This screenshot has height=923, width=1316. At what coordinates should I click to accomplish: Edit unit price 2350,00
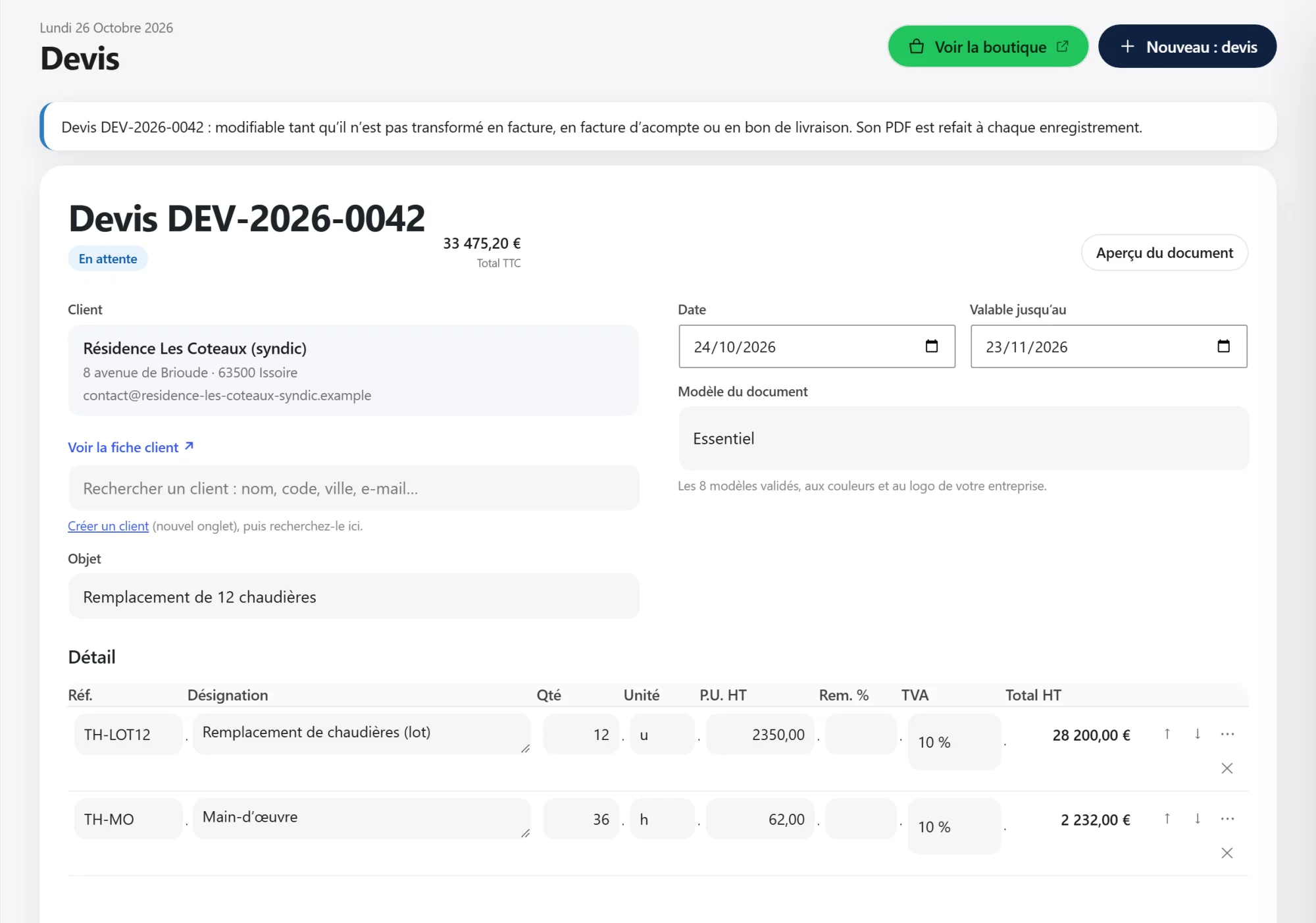[760, 735]
